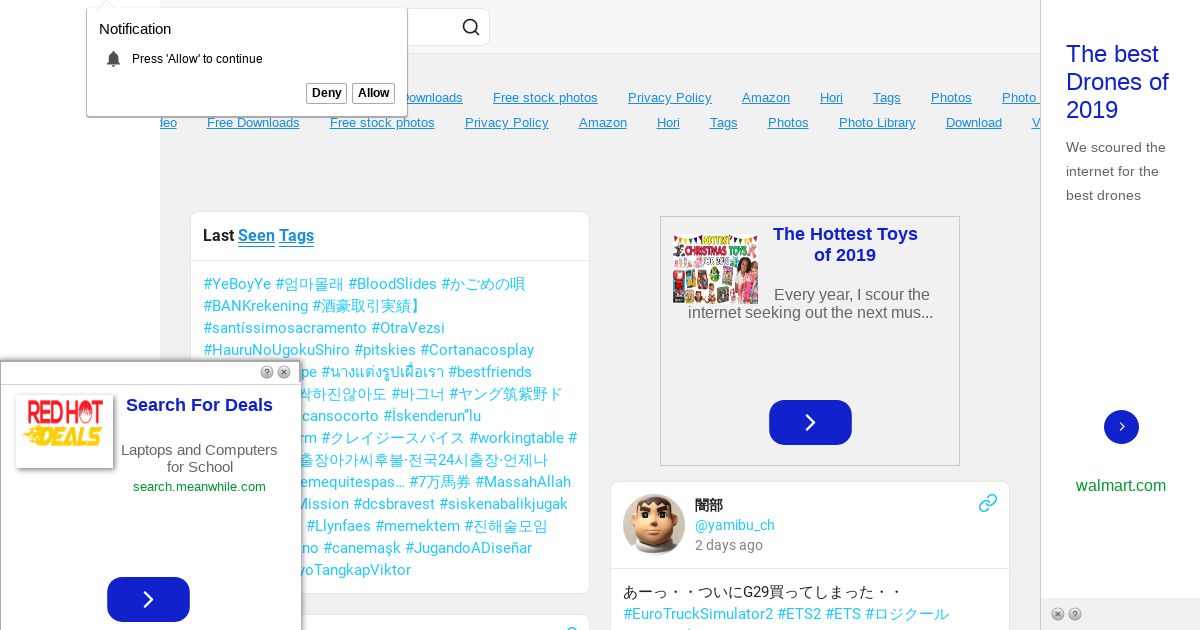Click the search magnifier icon
This screenshot has width=1200, height=630.
tap(471, 27)
